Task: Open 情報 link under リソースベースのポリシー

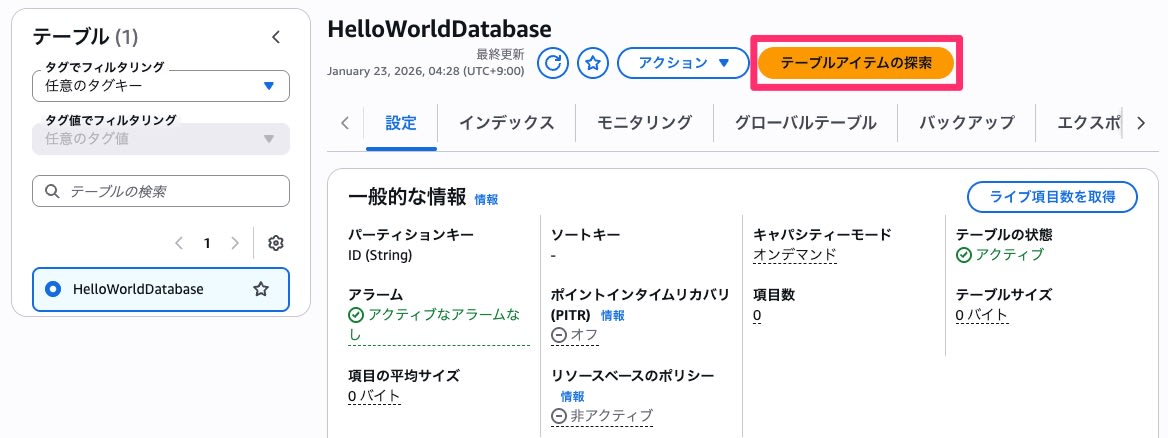Action: [x=573, y=397]
